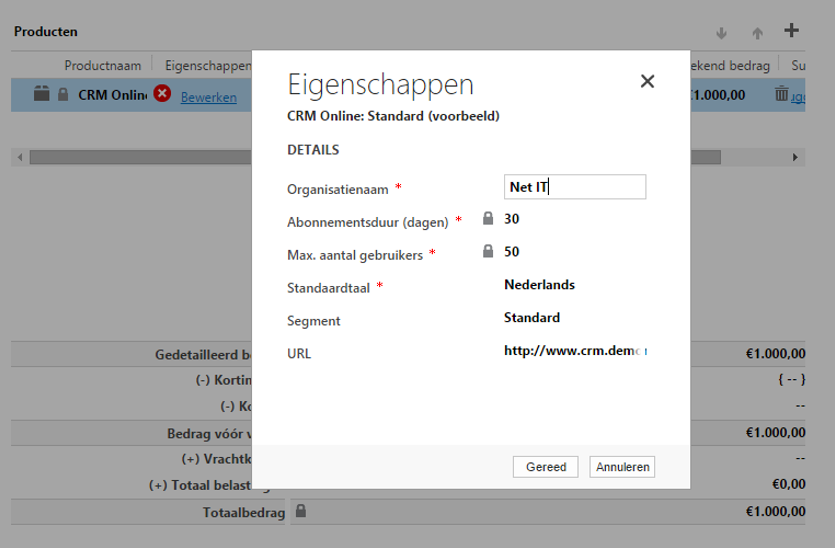Screen dimensions: 835x548
Task: Click the red error icon beside CRM Online
Action: (x=162, y=95)
